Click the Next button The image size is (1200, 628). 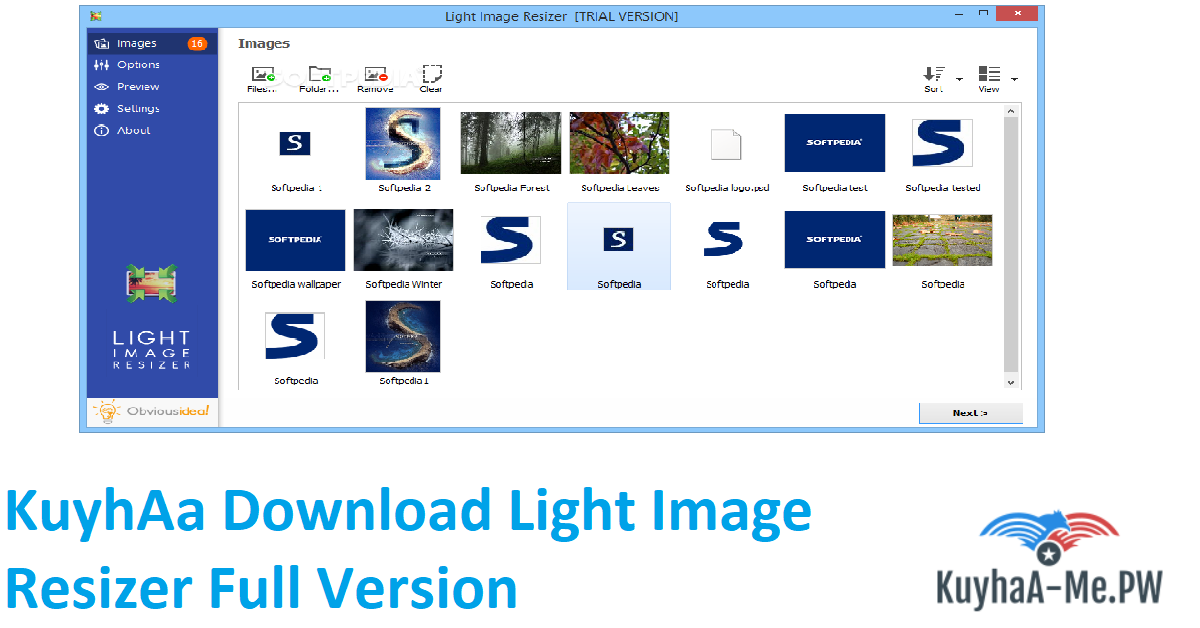pyautogui.click(x=970, y=413)
